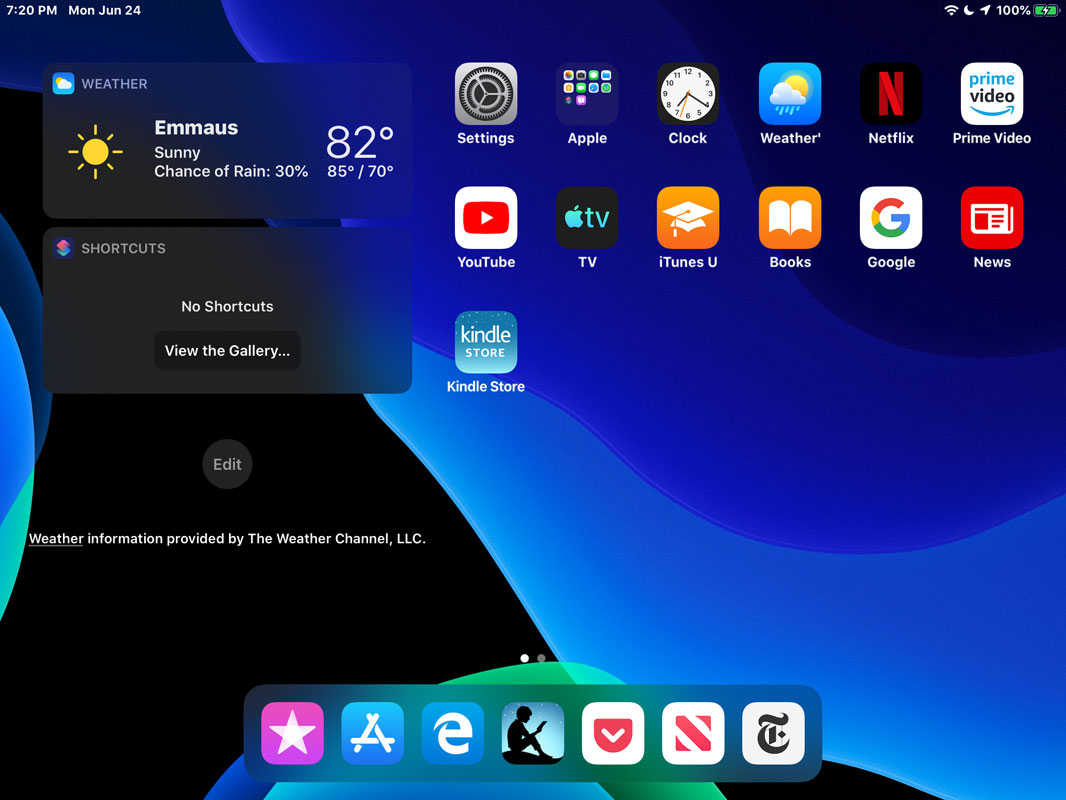Tap the Edit widgets button
Viewport: 1066px width, 800px height.
[x=227, y=464]
